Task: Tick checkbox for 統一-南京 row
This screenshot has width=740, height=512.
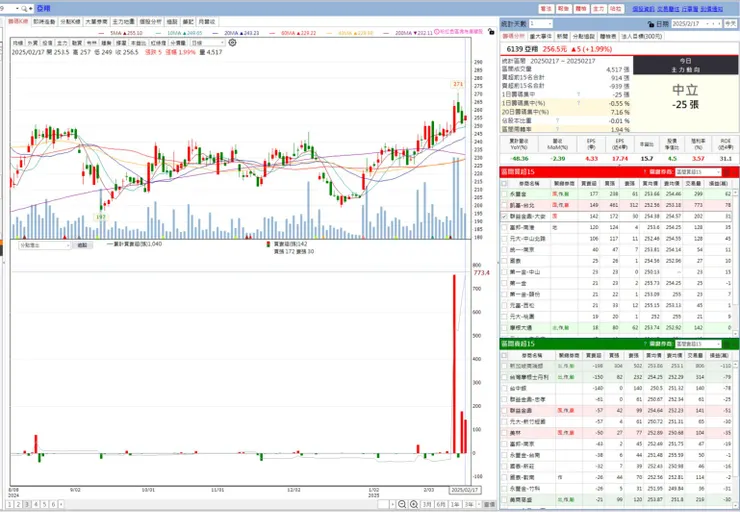Action: (x=505, y=250)
